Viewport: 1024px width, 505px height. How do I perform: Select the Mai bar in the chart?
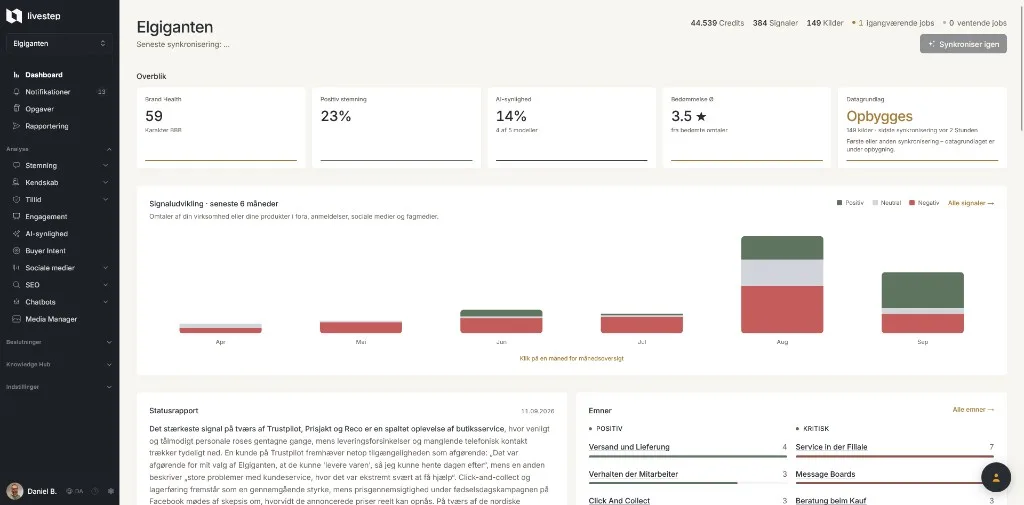pyautogui.click(x=360, y=327)
